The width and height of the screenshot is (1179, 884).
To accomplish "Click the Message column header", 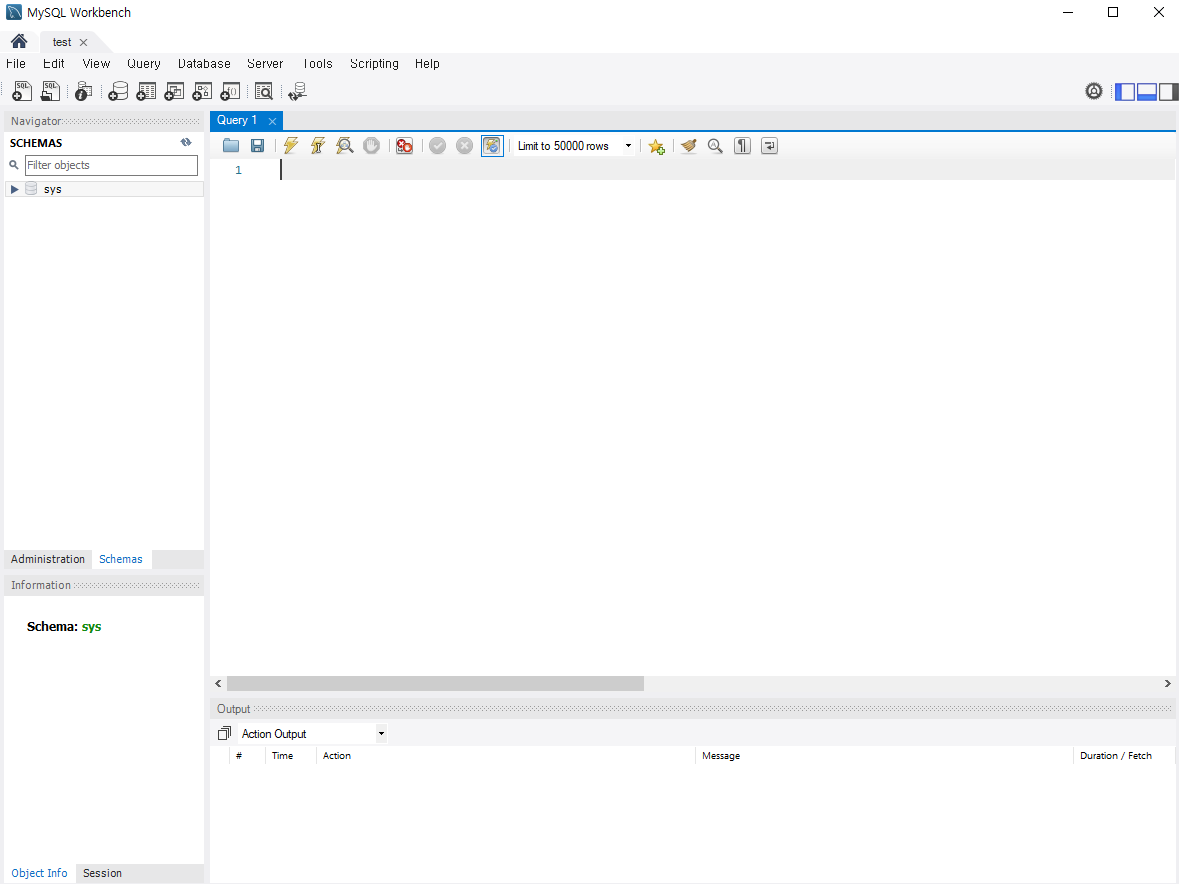I will [x=884, y=755].
